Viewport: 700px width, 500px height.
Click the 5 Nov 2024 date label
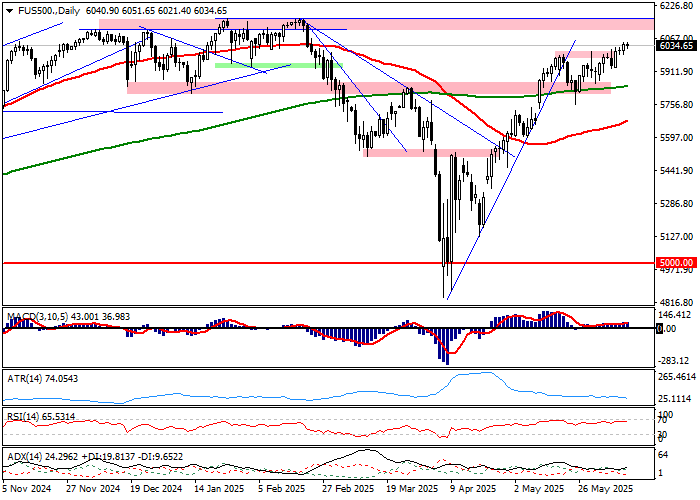pyautogui.click(x=27, y=489)
